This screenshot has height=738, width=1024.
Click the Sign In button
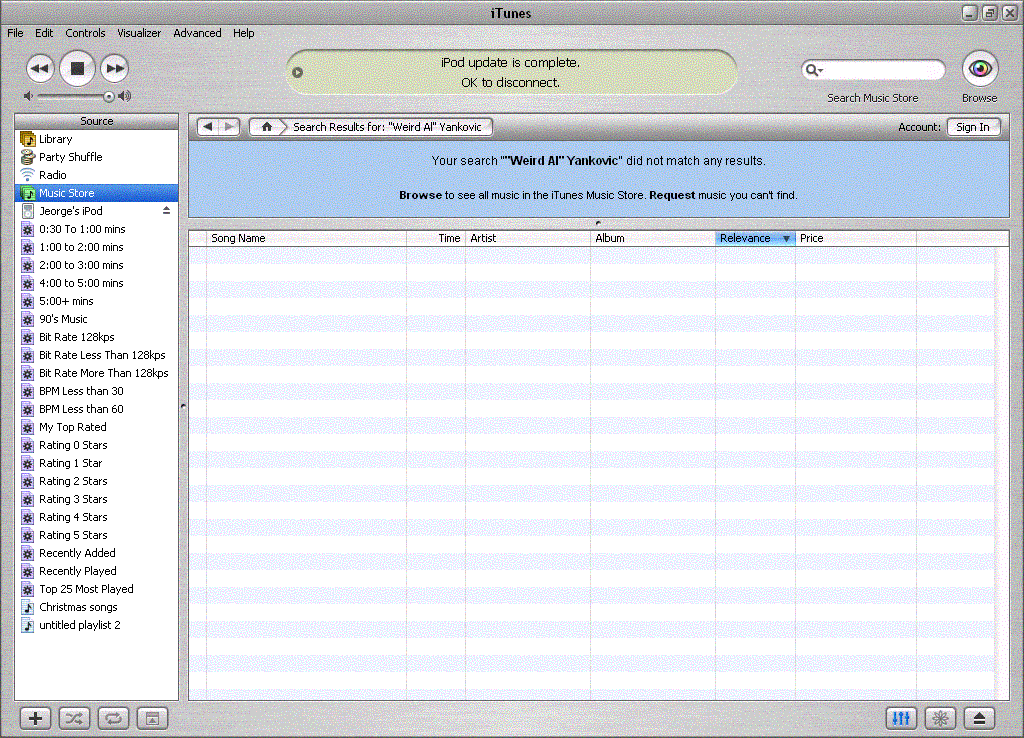(972, 127)
